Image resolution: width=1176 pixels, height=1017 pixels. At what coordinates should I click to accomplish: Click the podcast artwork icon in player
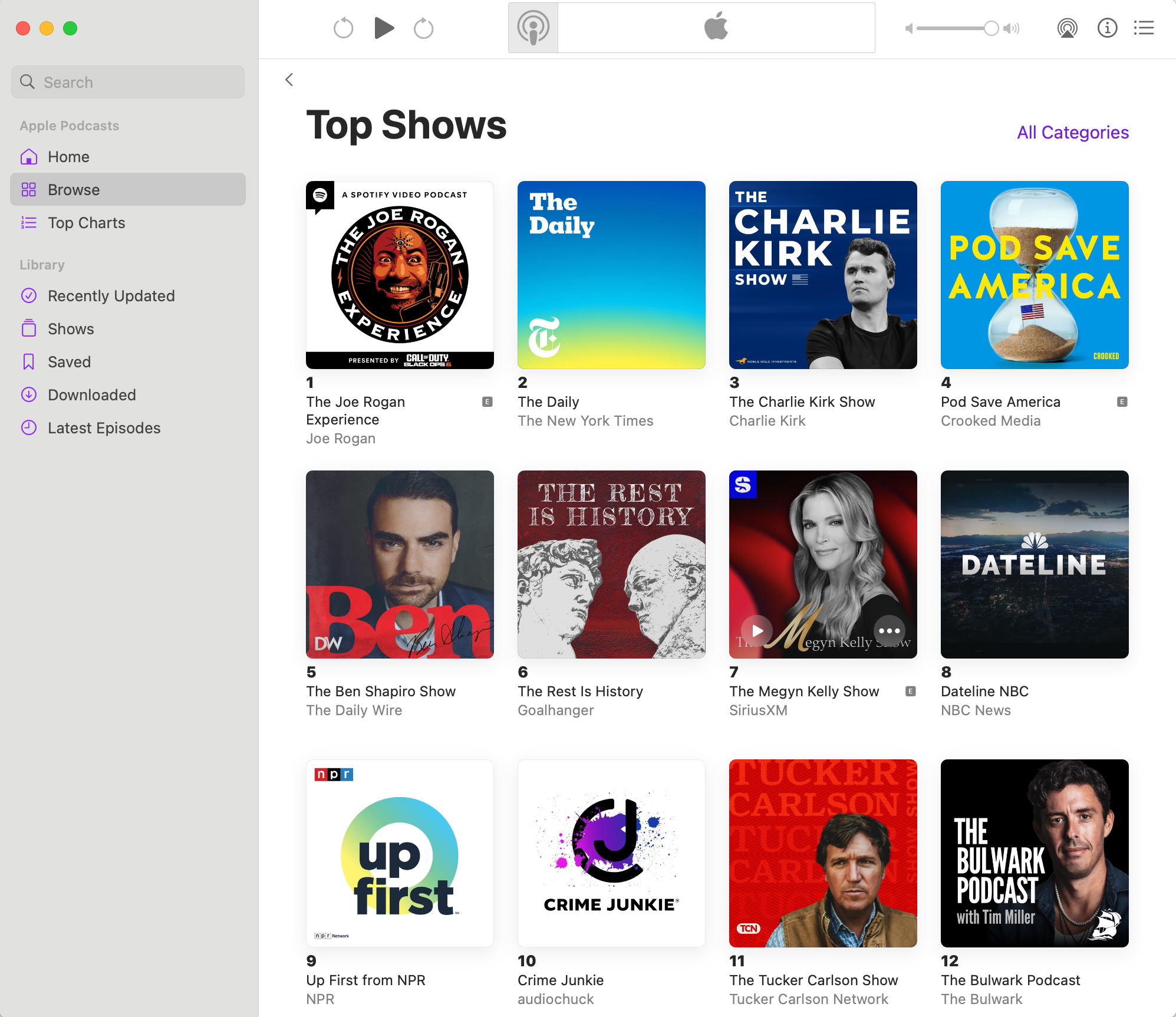(533, 28)
